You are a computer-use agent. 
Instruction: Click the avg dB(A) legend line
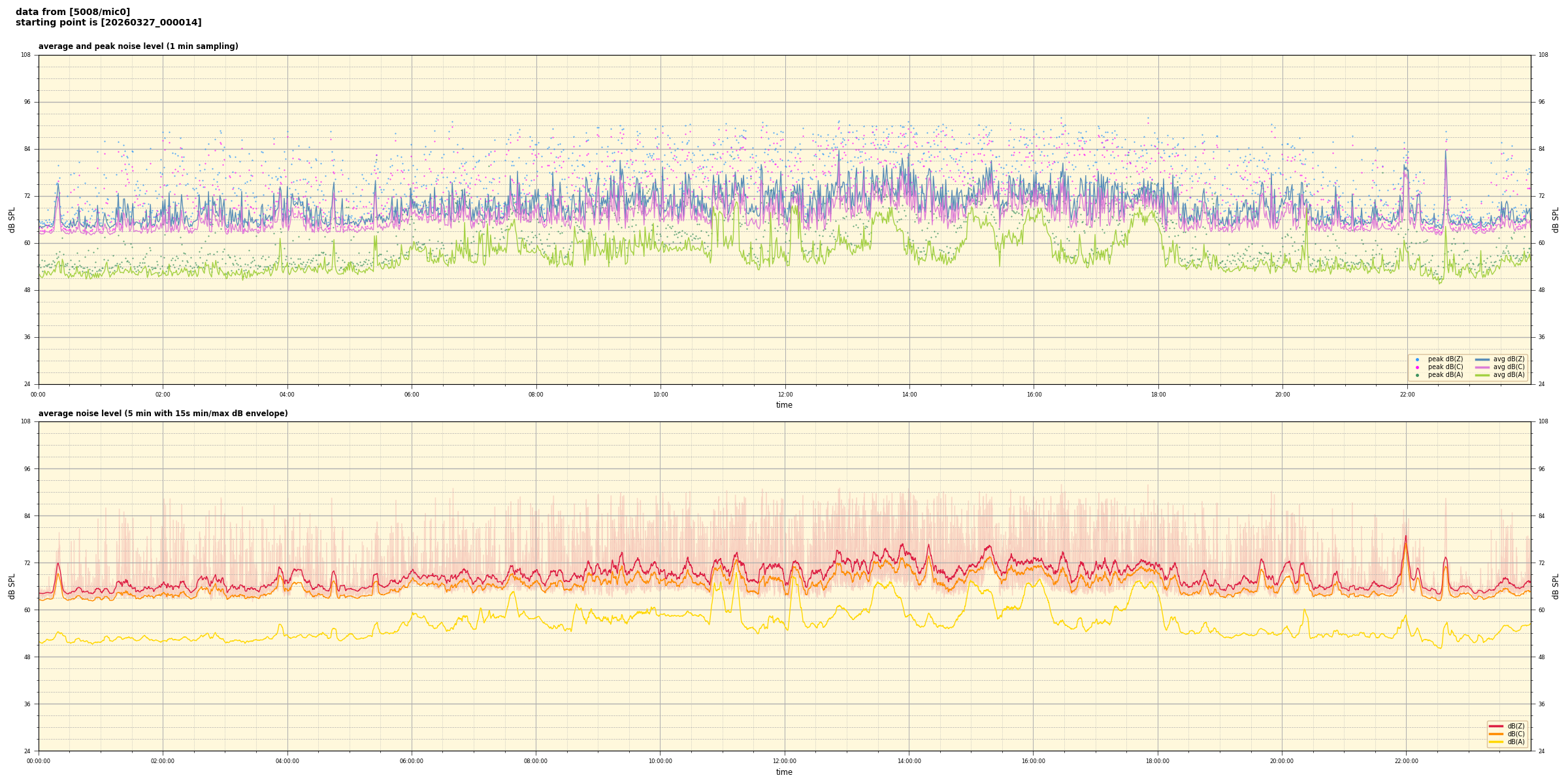(x=1482, y=375)
